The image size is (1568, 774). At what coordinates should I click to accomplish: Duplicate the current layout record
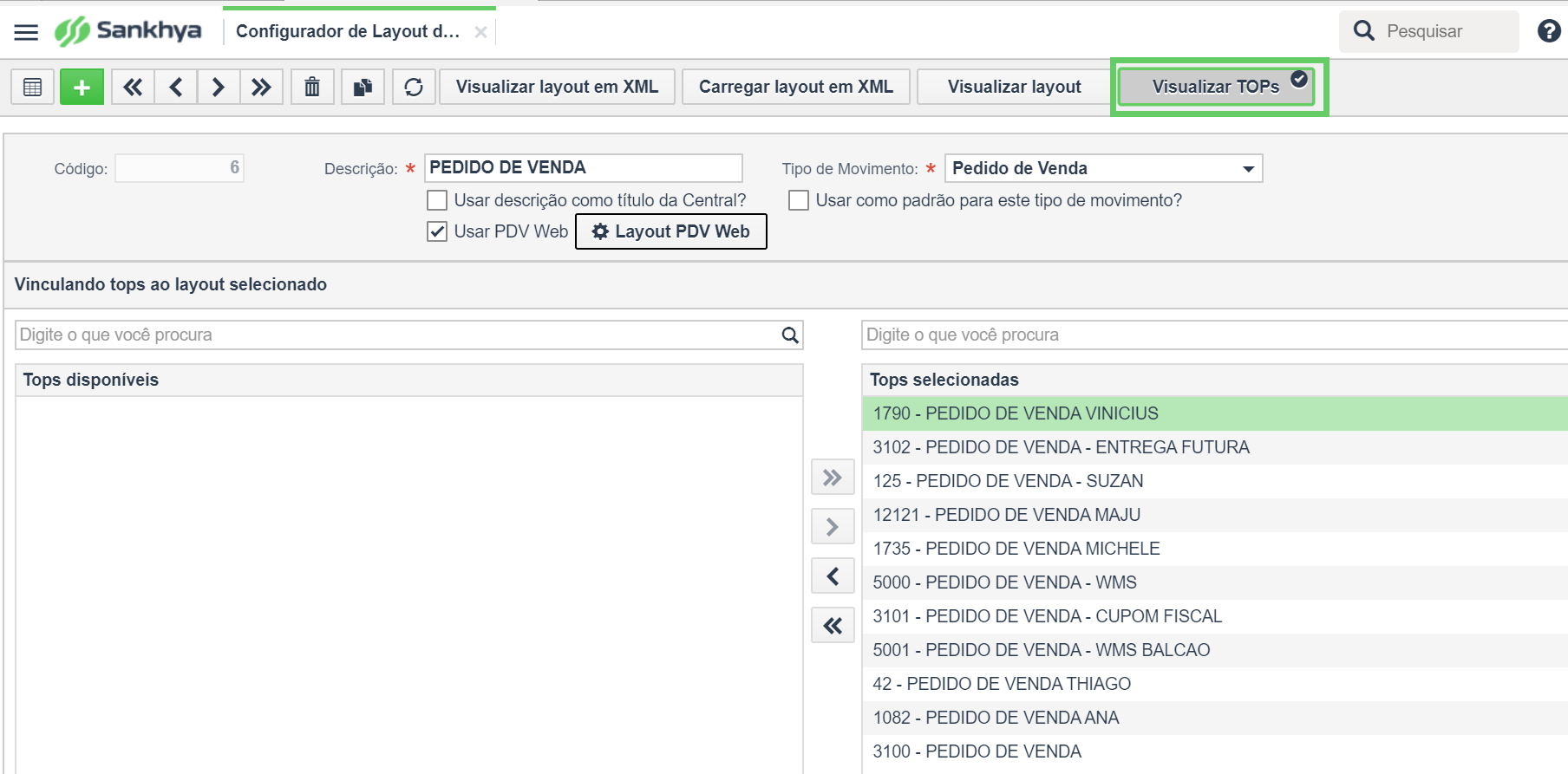(363, 87)
